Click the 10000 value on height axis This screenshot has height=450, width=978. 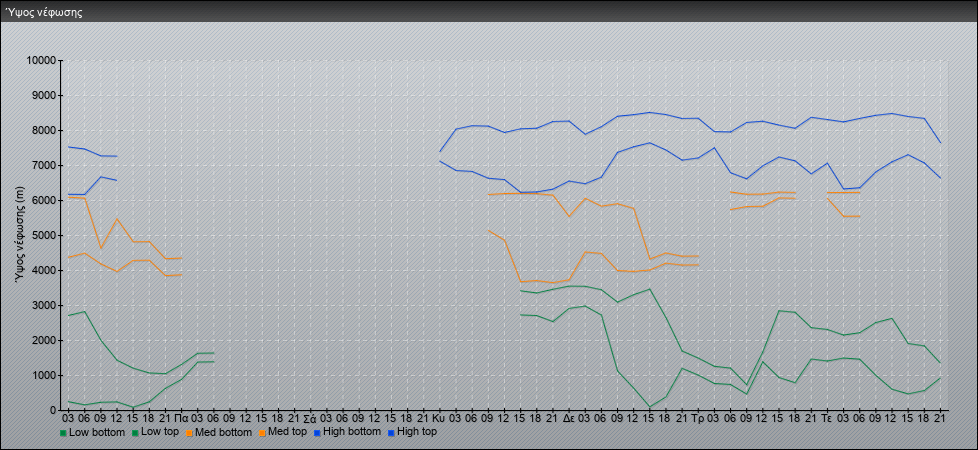39,61
